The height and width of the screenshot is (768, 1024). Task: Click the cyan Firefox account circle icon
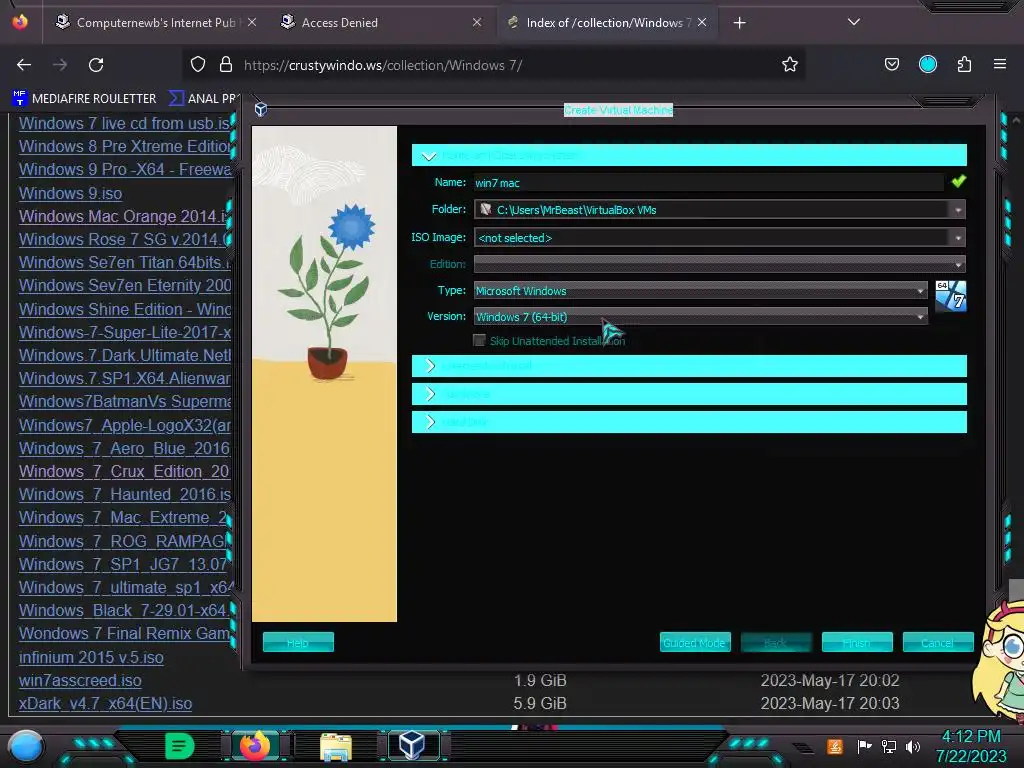click(x=927, y=64)
